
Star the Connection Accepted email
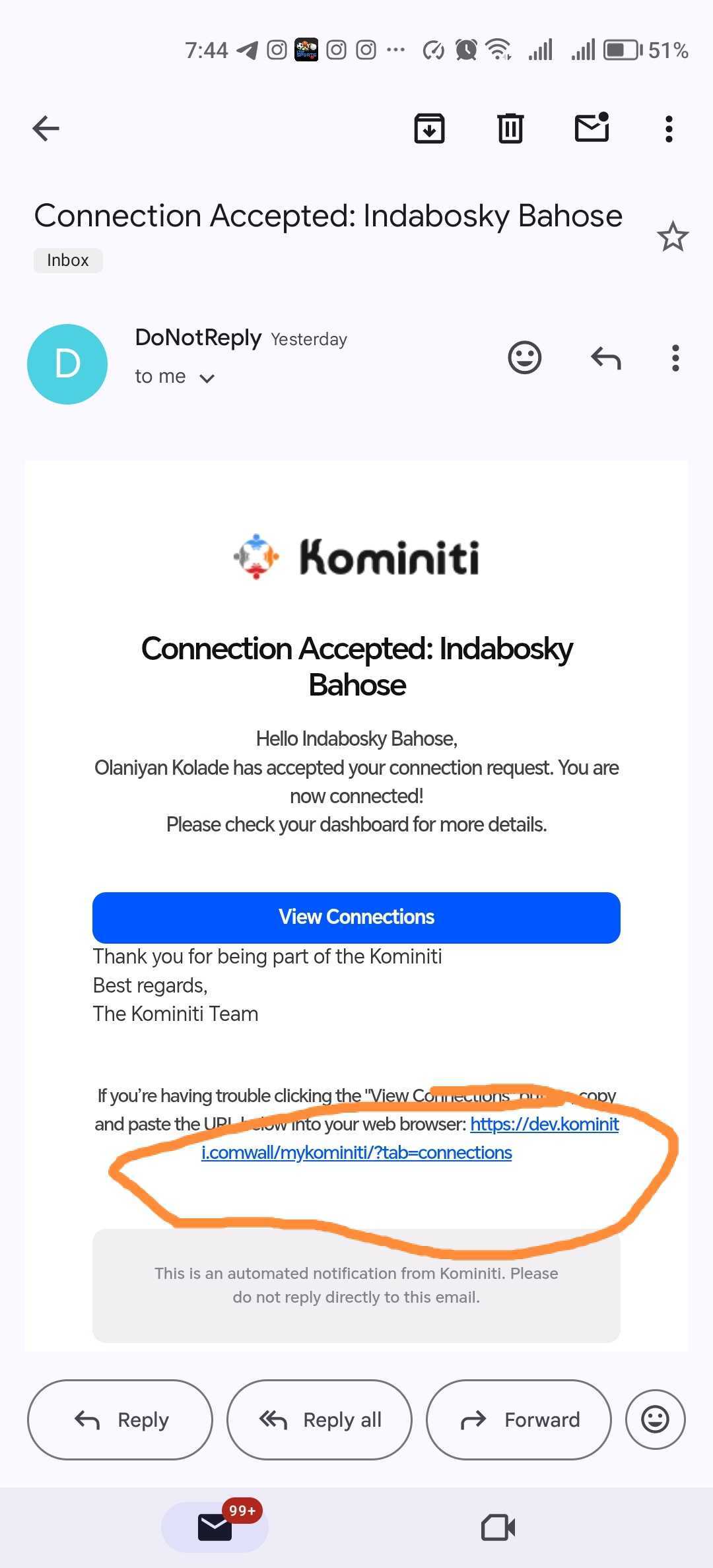pos(673,237)
